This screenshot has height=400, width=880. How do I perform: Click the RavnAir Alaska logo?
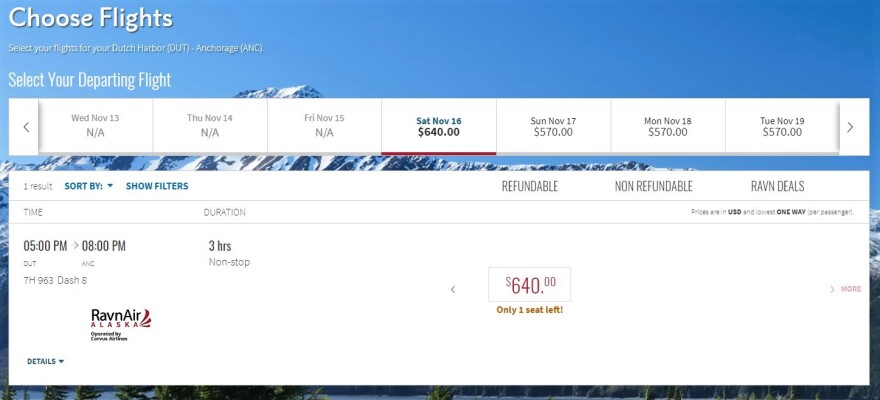[x=120, y=322]
